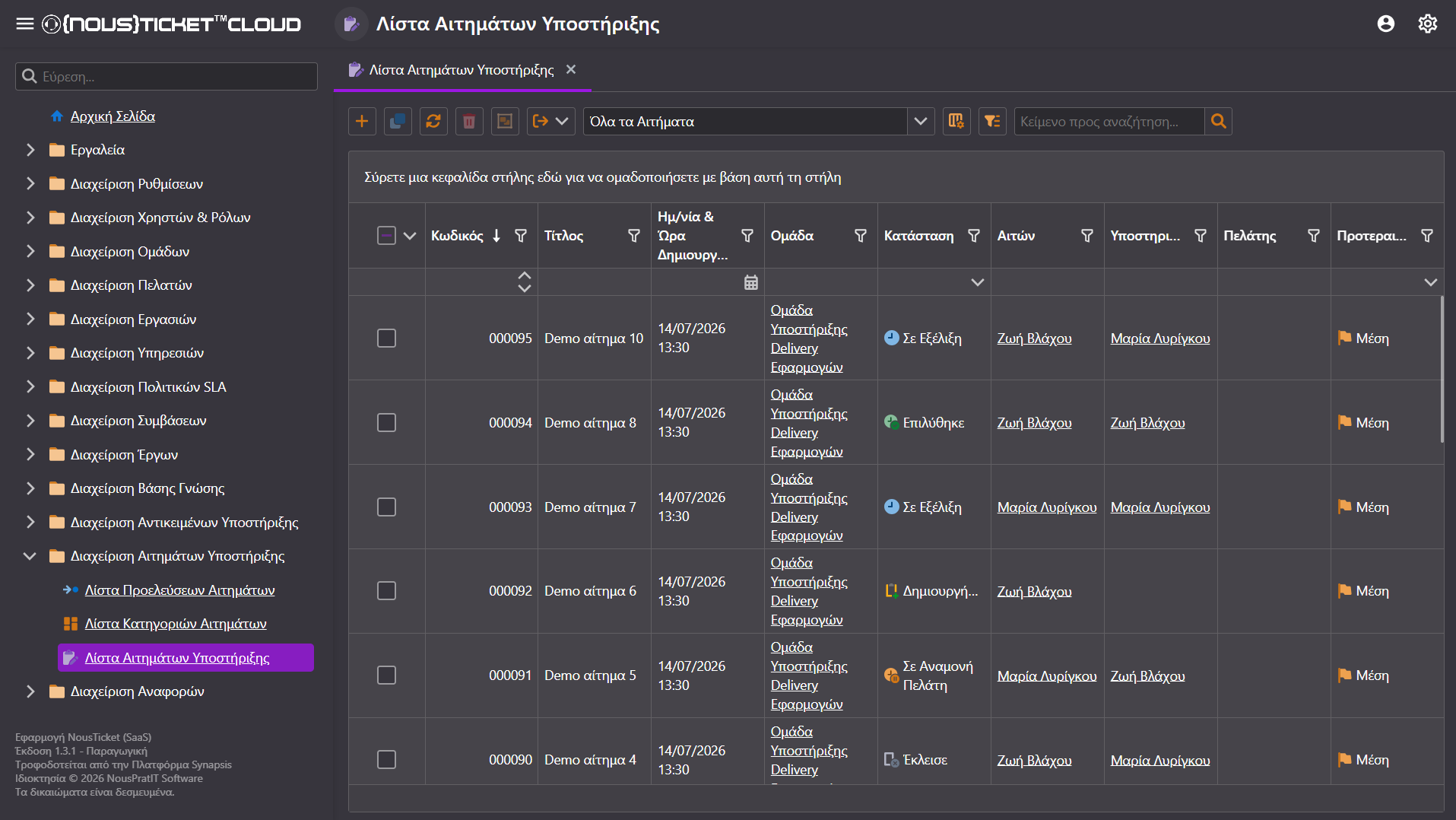Open requester Ζωή Βλάχου on ticket 000095
This screenshot has width=1456, height=820.
coord(1034,338)
